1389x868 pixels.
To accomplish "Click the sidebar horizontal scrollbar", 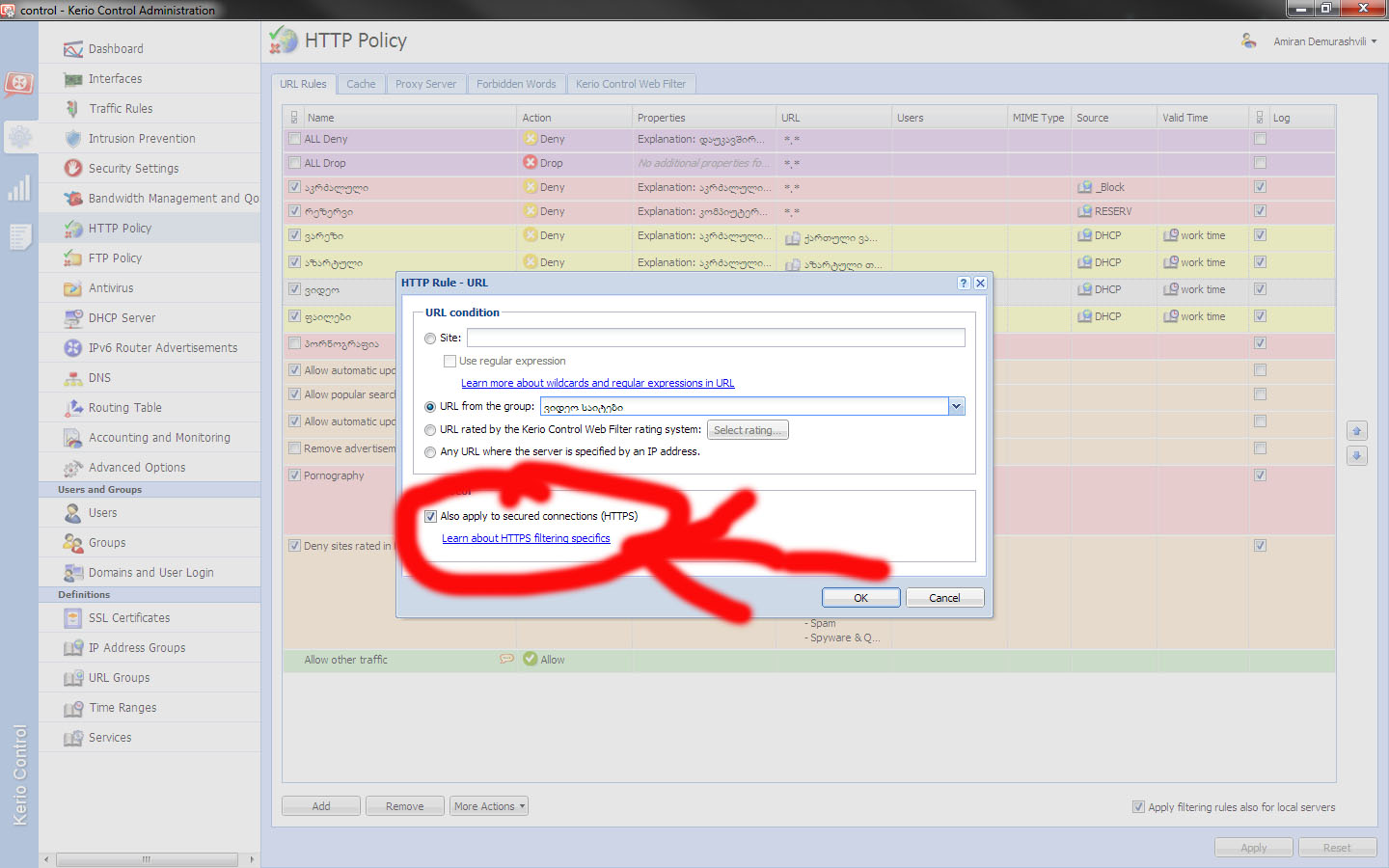I will point(147,859).
